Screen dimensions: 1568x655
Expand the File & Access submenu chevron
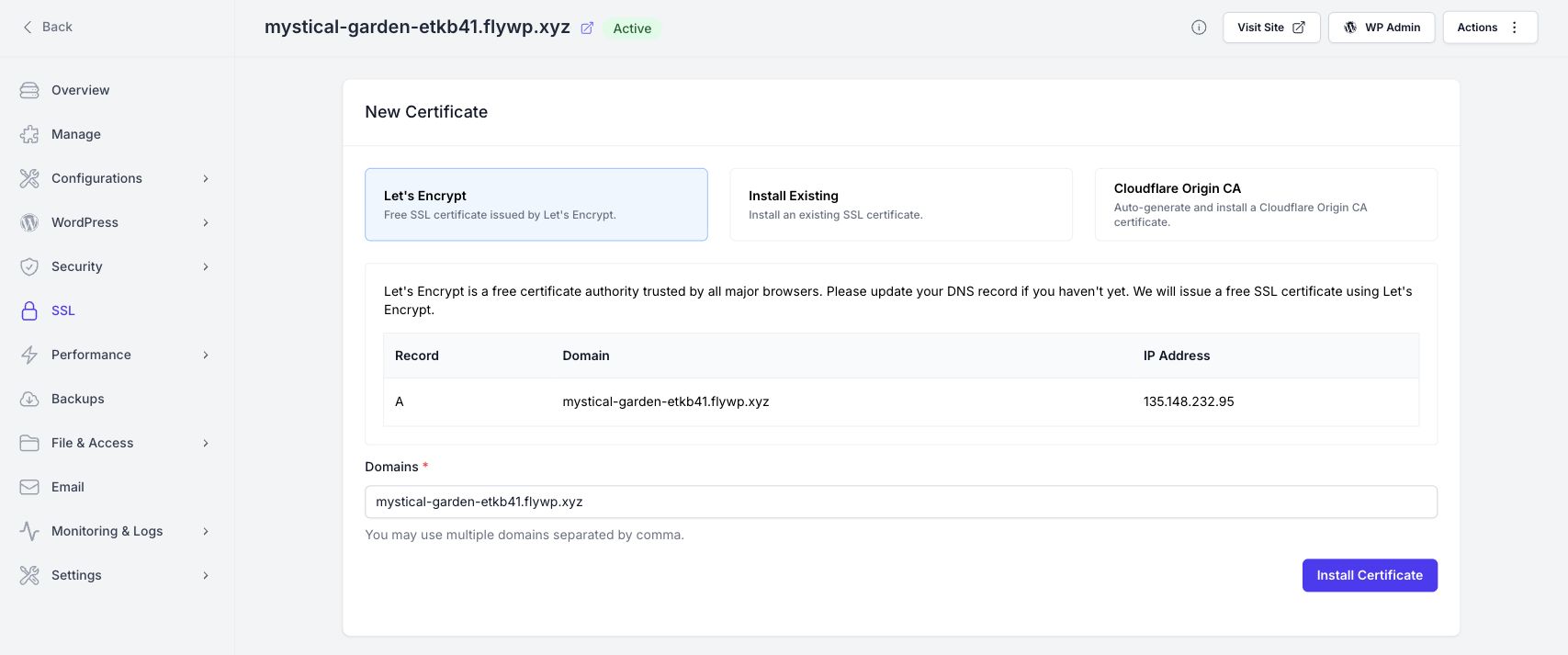tap(206, 443)
